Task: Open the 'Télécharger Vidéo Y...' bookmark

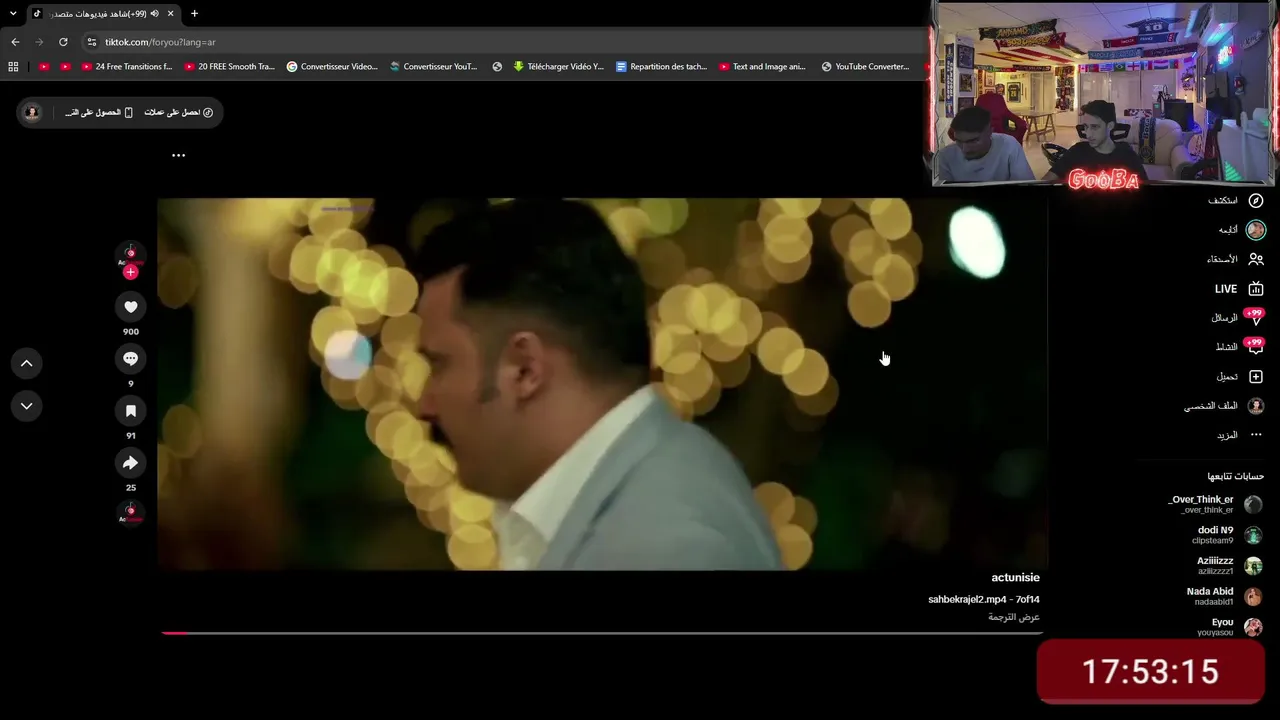Action: [559, 67]
